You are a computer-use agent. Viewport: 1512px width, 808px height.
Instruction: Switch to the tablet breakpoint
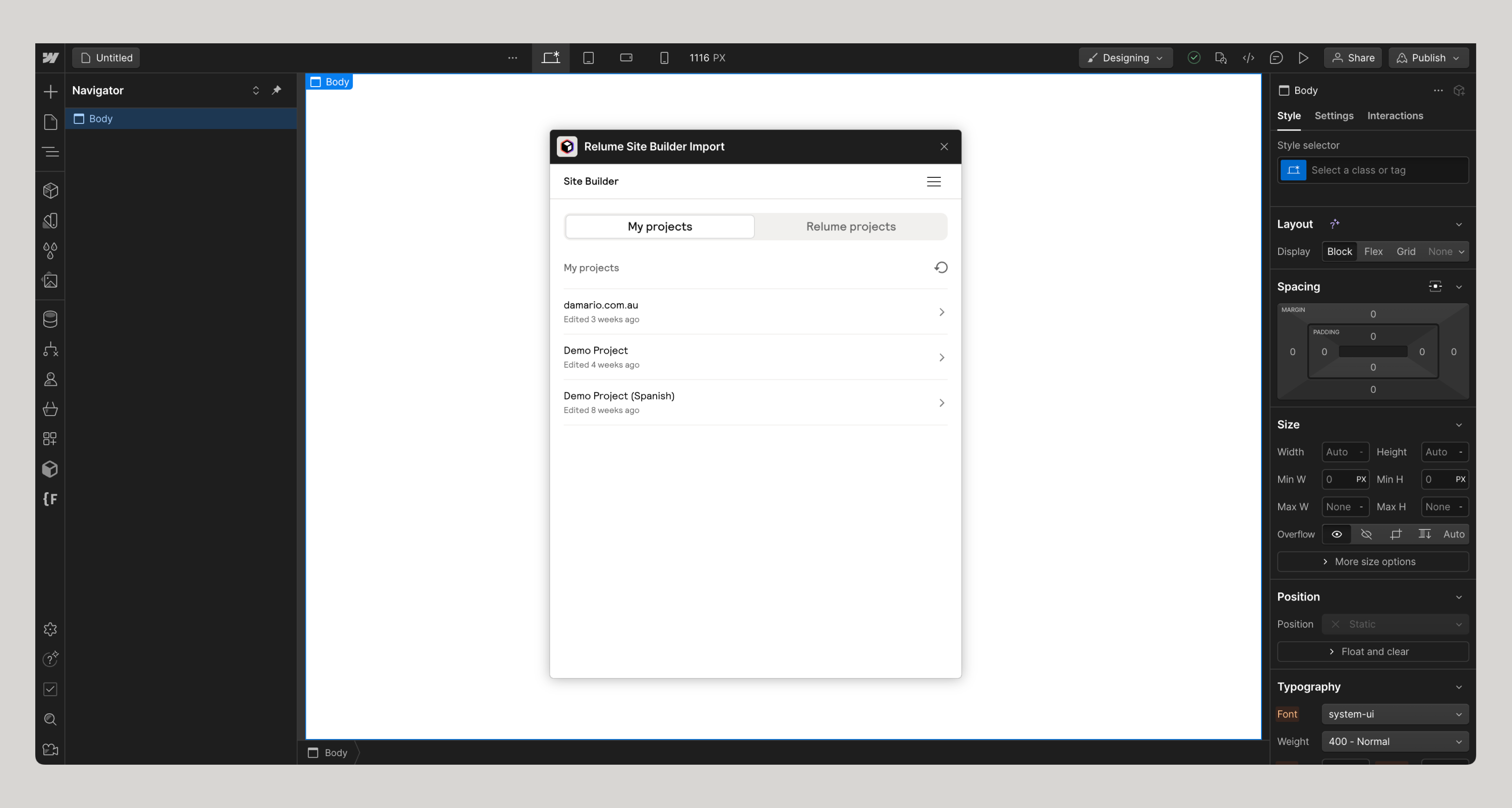(588, 57)
